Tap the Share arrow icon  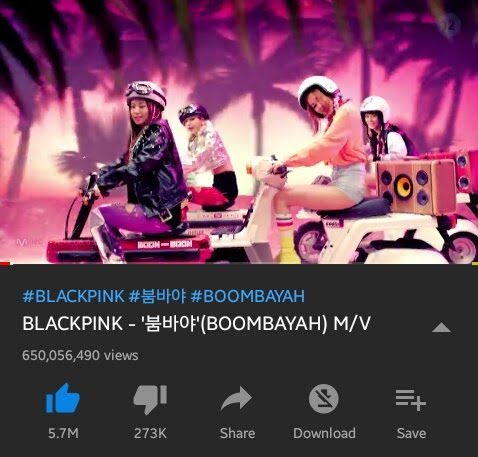coord(237,398)
